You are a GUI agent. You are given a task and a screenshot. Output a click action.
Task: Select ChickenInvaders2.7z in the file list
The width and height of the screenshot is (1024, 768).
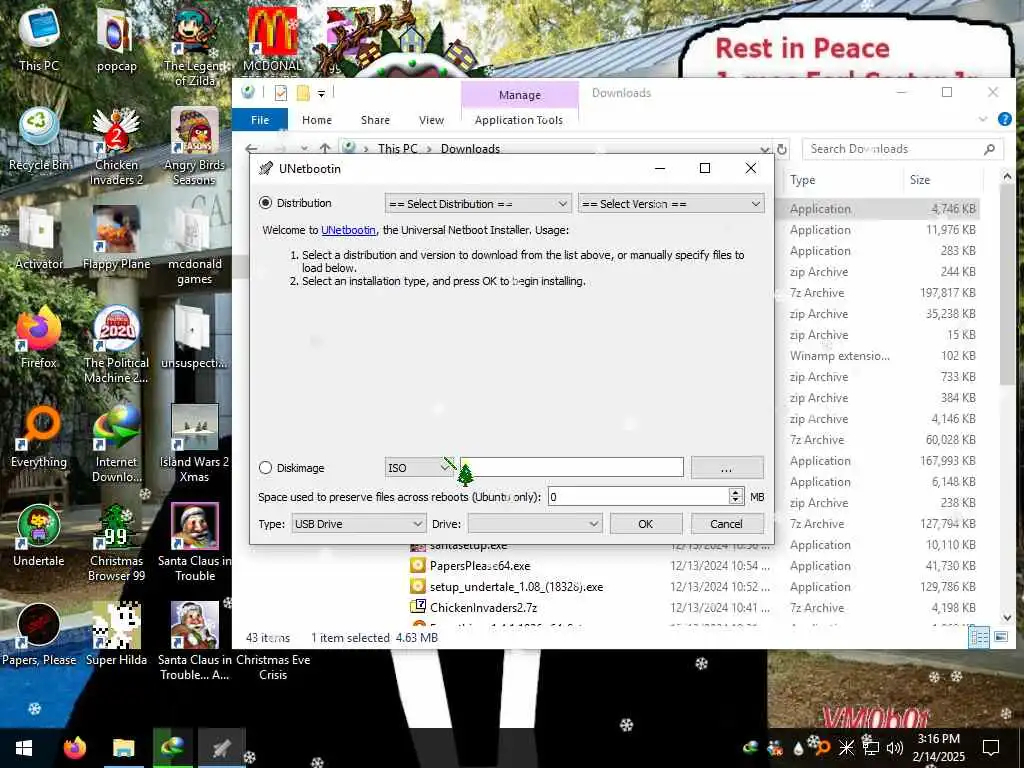483,607
